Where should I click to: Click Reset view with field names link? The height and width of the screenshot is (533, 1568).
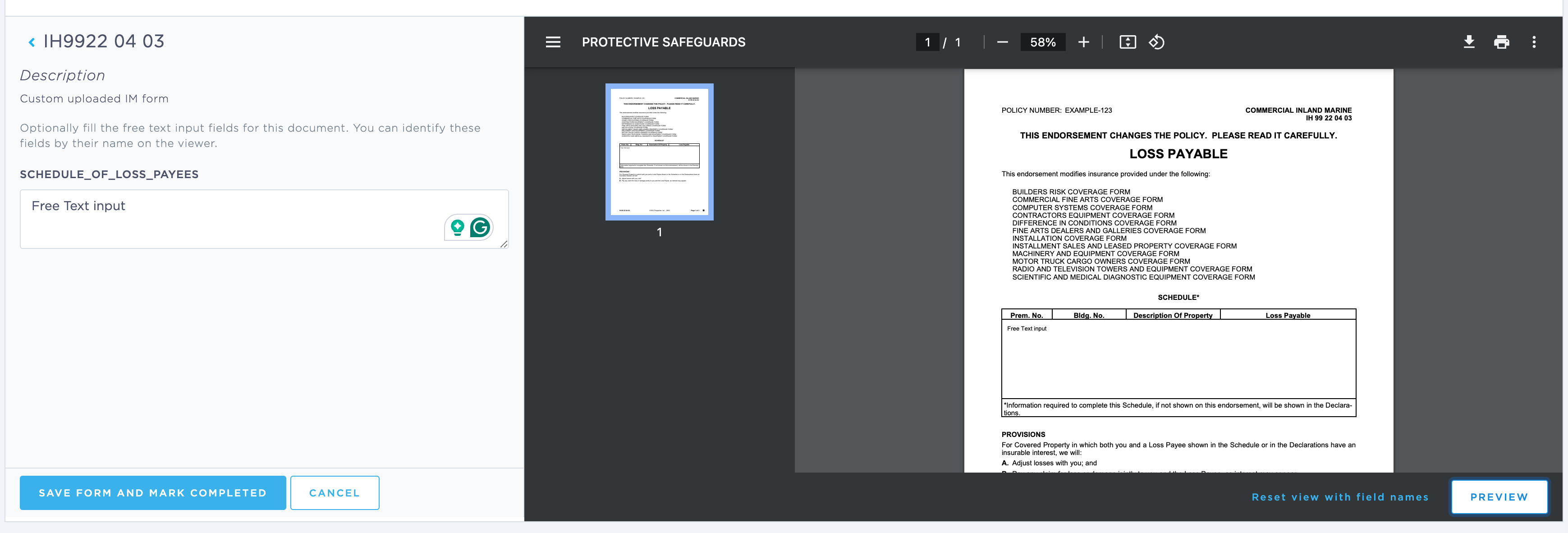pos(1340,497)
